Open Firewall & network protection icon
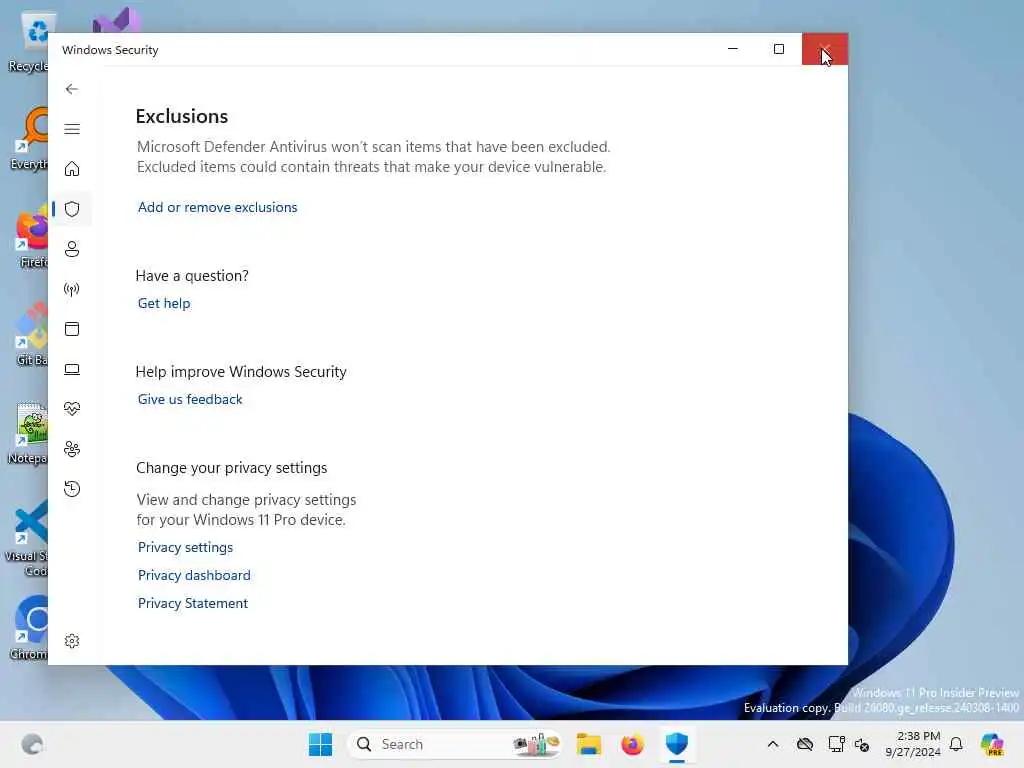 point(72,289)
